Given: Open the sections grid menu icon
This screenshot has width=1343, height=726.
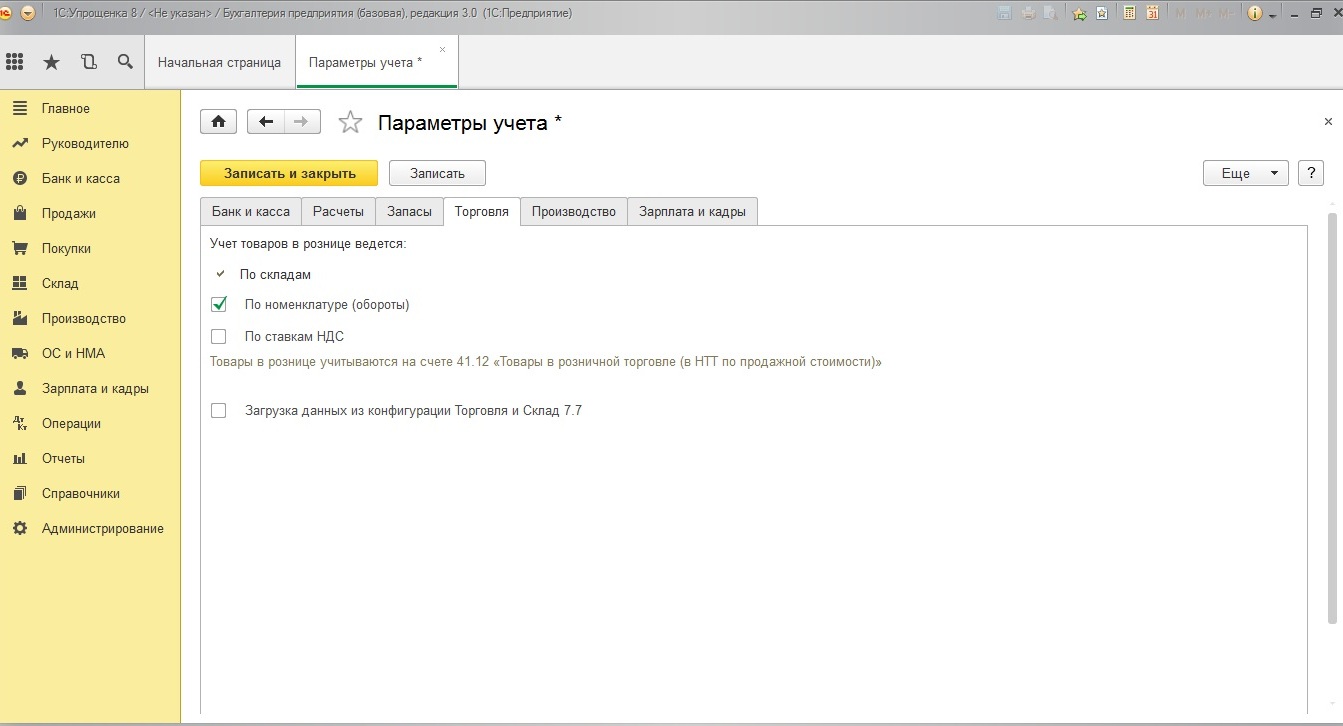Looking at the screenshot, I should click(15, 62).
